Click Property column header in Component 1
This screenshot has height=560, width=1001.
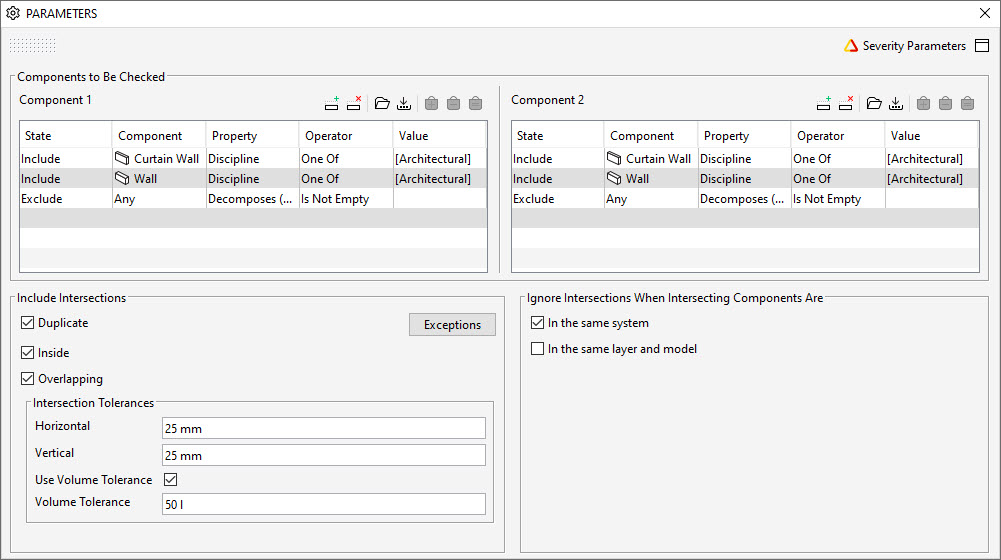point(252,135)
